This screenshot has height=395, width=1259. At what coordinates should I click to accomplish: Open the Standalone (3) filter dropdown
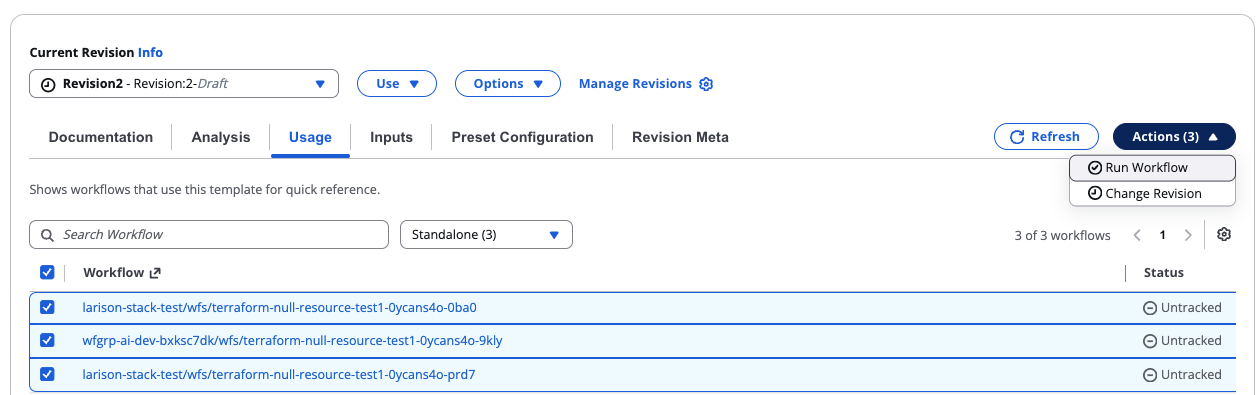[x=486, y=235]
